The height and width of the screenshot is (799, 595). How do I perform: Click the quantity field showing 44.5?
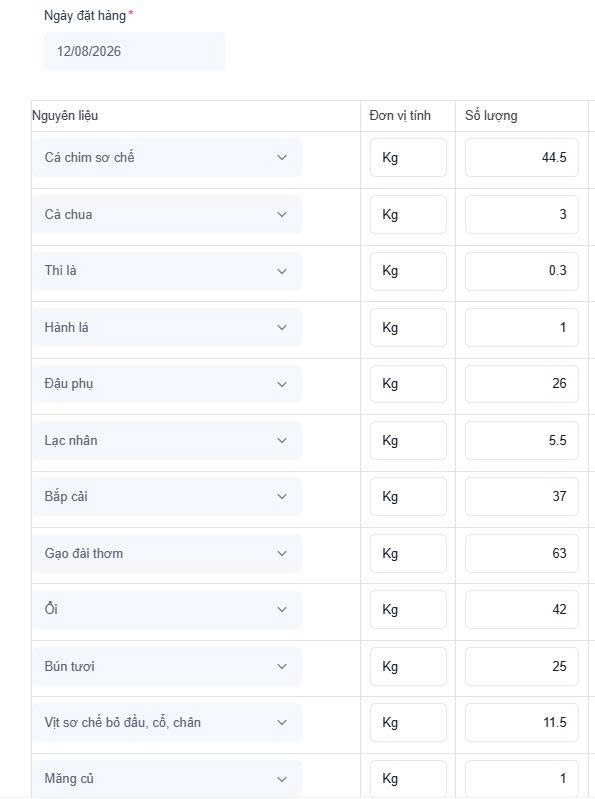[x=522, y=157]
